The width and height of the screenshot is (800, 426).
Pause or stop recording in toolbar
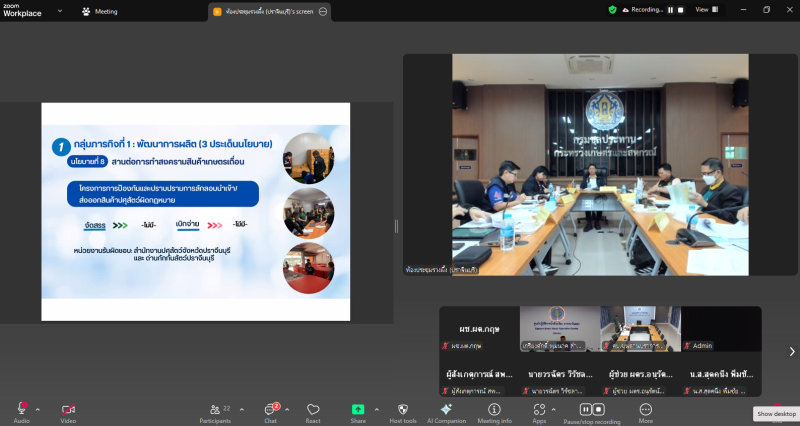(592, 410)
